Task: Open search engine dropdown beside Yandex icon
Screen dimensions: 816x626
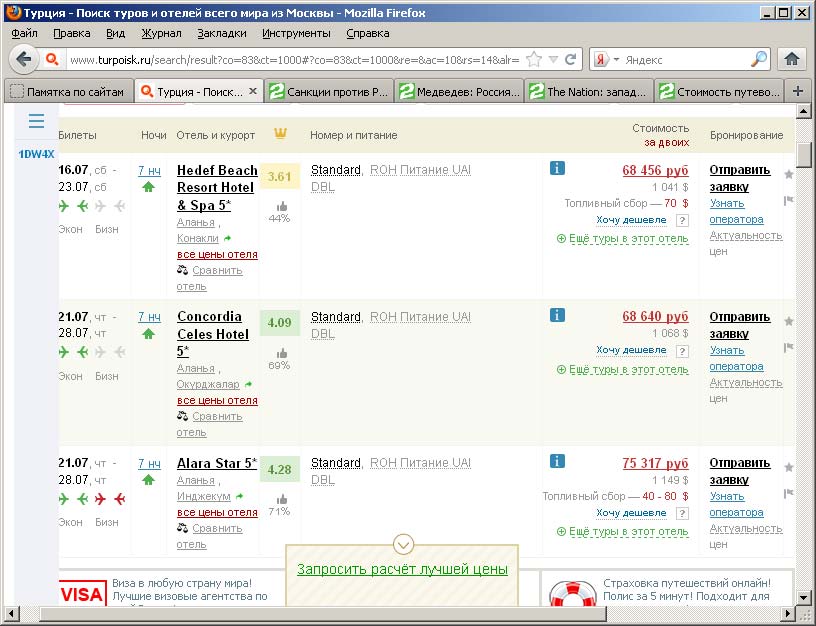Action: (x=616, y=59)
